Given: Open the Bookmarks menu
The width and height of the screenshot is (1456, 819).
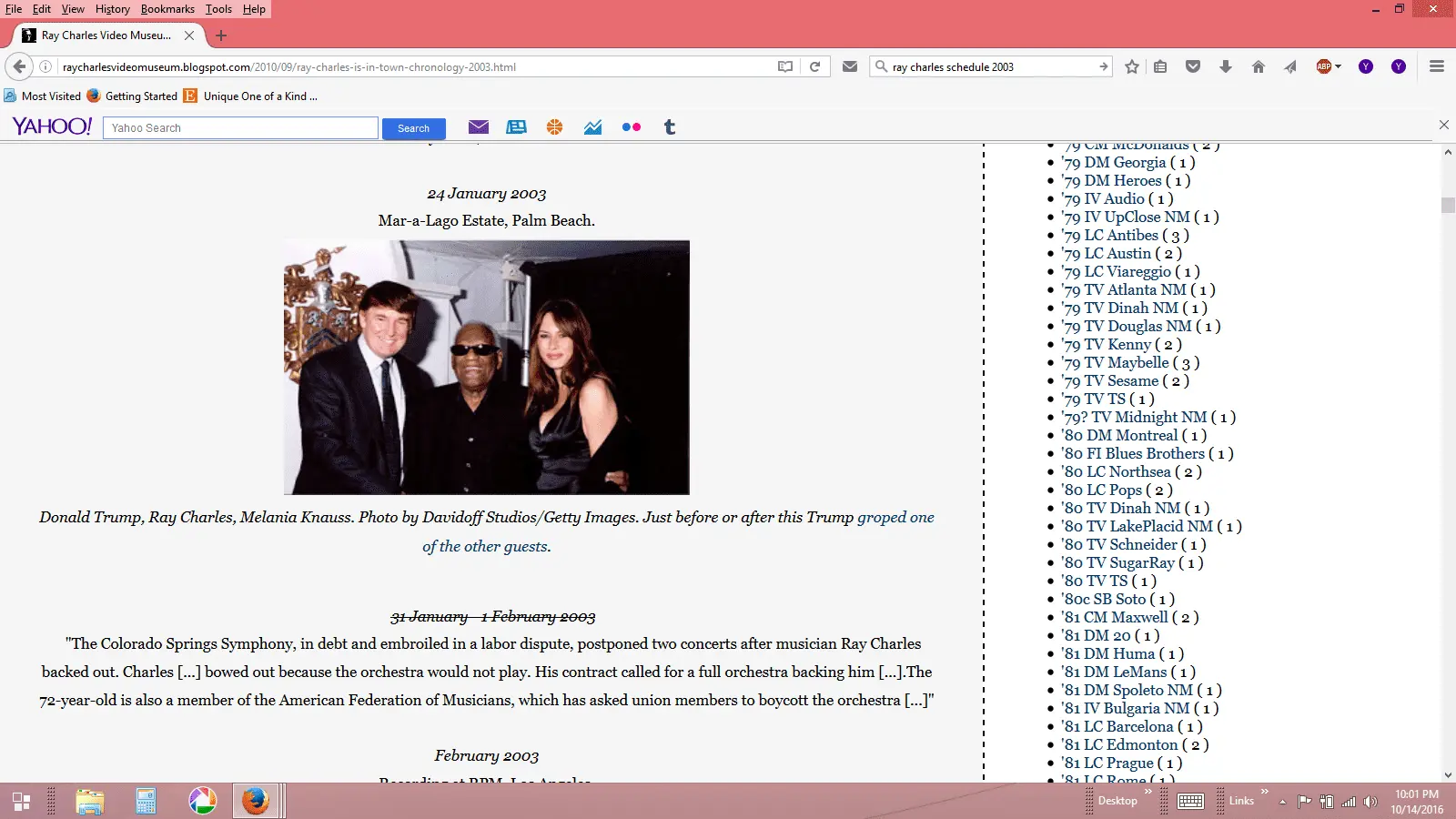Looking at the screenshot, I should (x=167, y=9).
